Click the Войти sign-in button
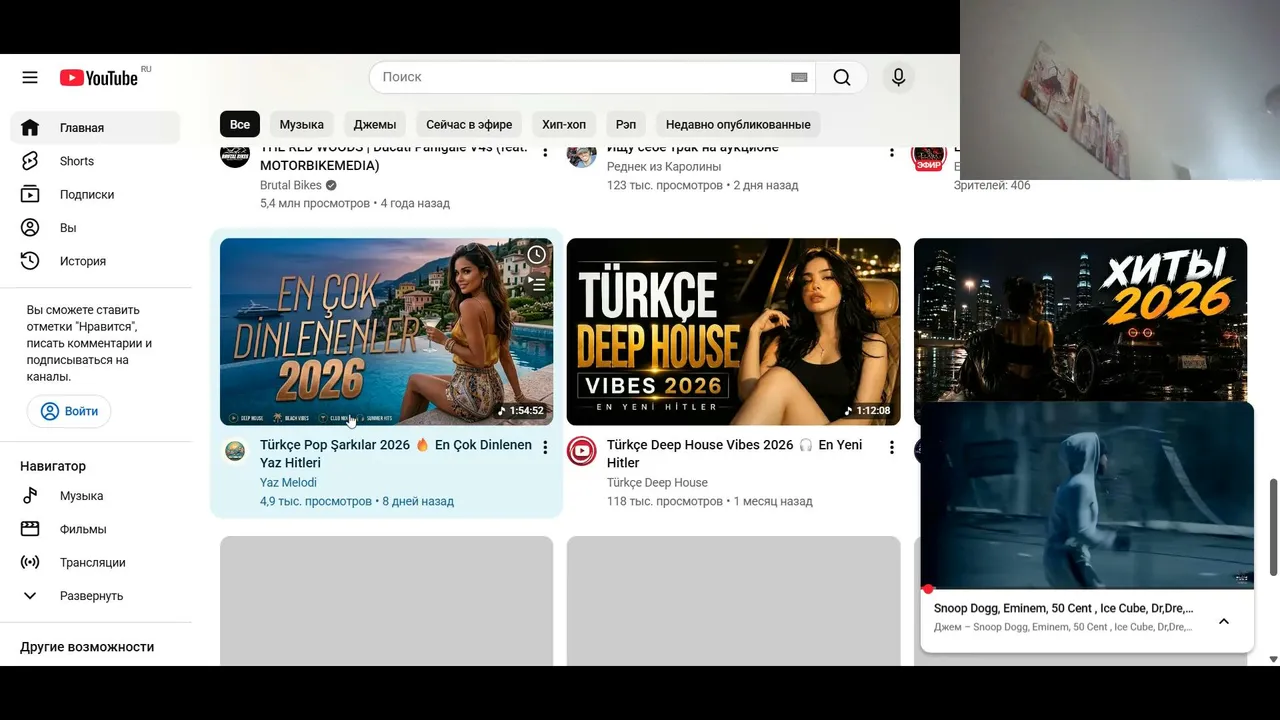This screenshot has height=720, width=1280. point(69,411)
